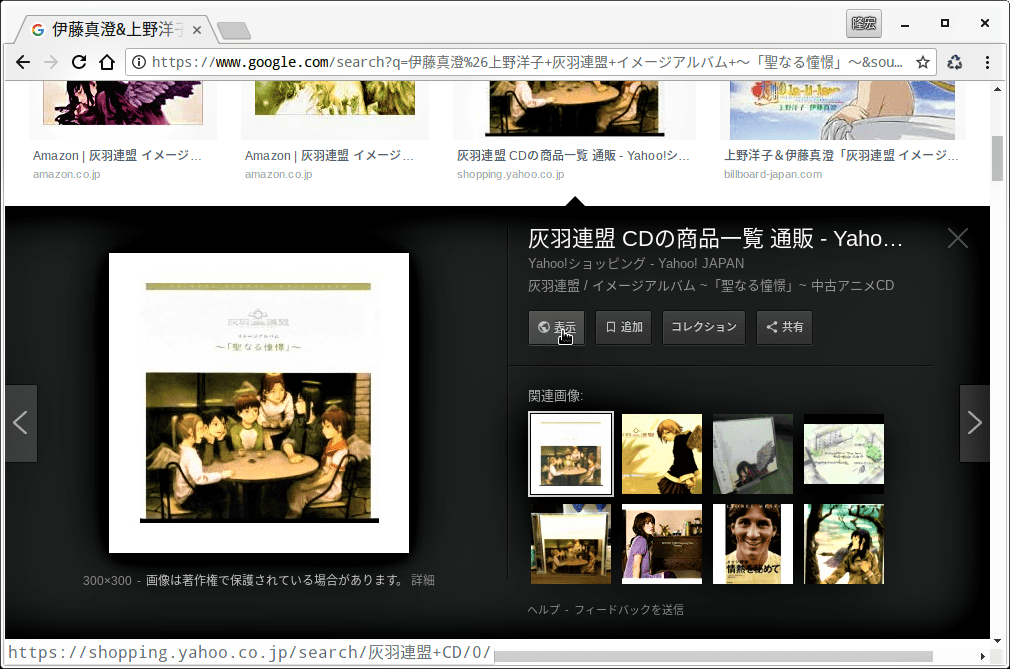Maximize the browser window
This screenshot has height=669, width=1010.
coord(944,23)
